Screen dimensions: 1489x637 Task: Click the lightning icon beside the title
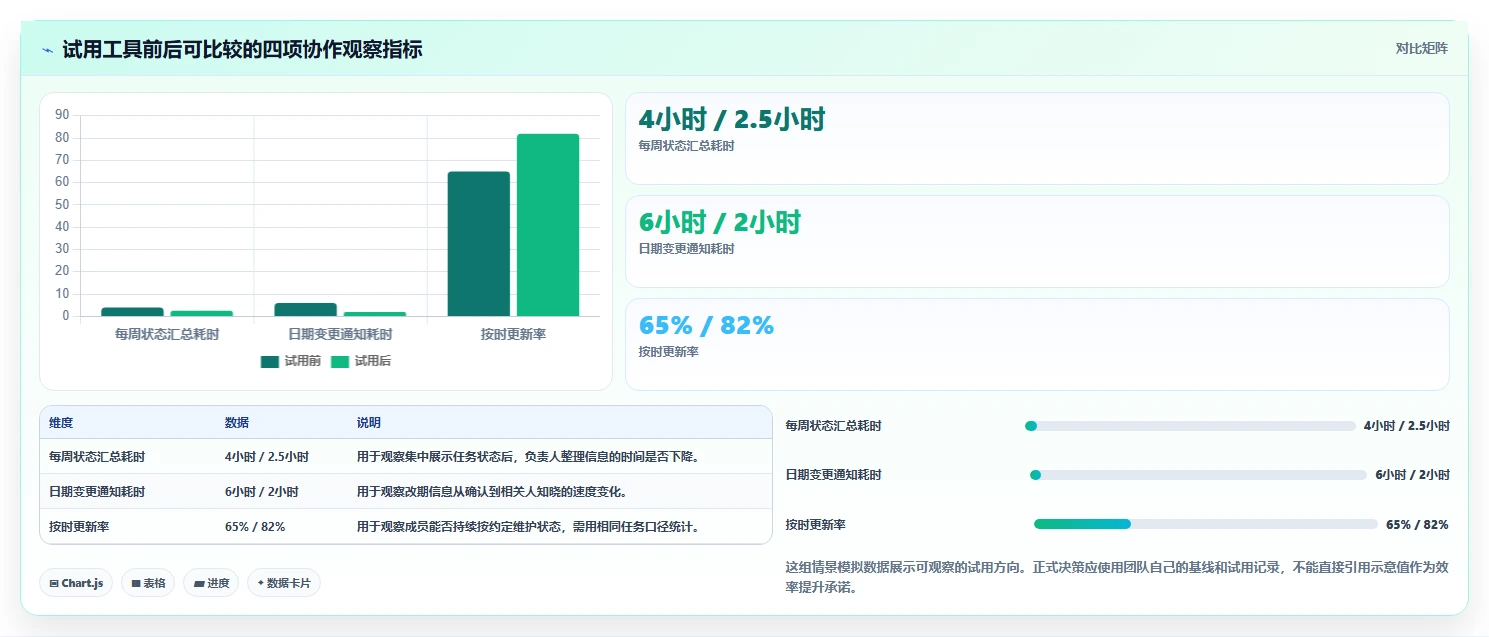48,50
